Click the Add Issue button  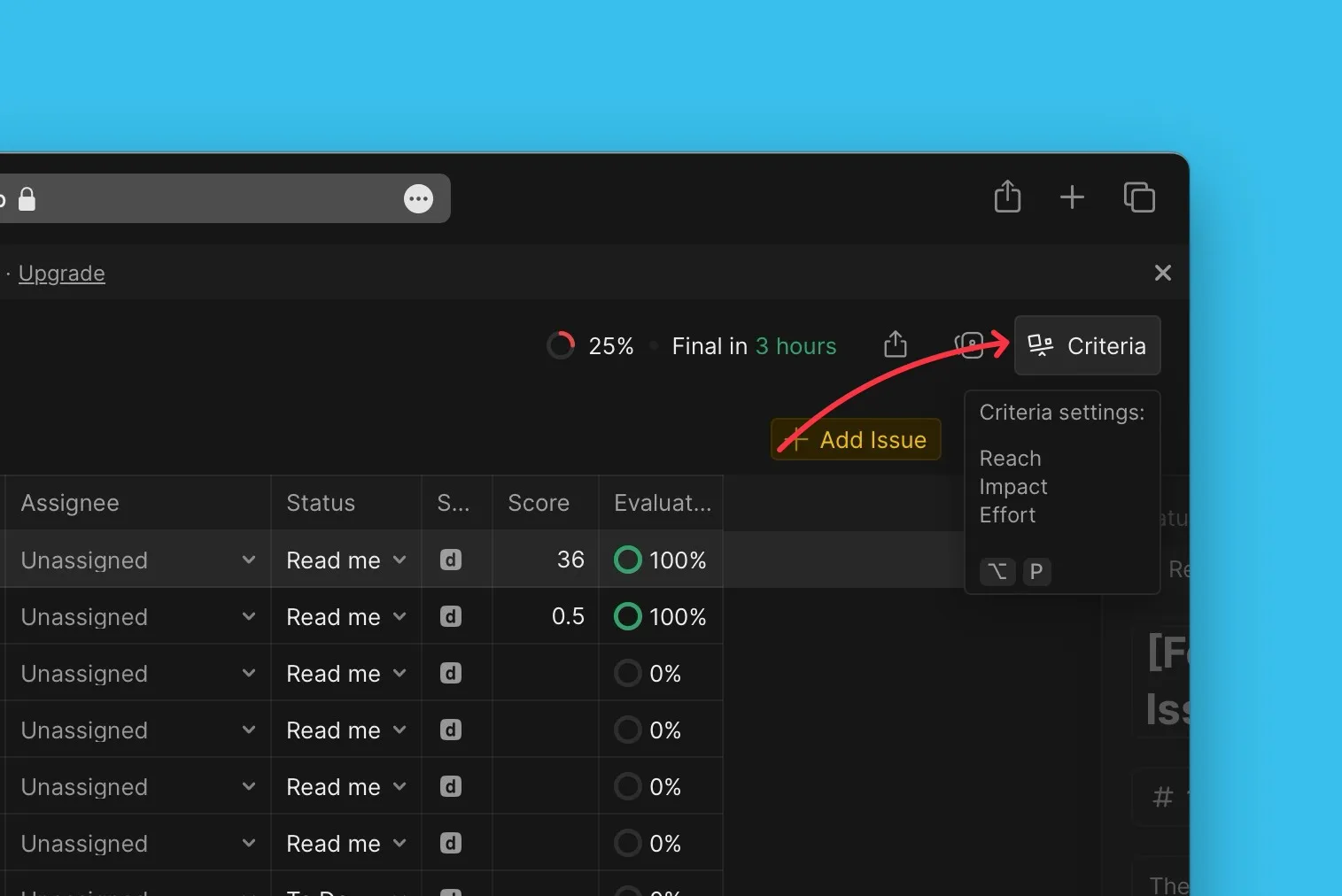click(856, 440)
